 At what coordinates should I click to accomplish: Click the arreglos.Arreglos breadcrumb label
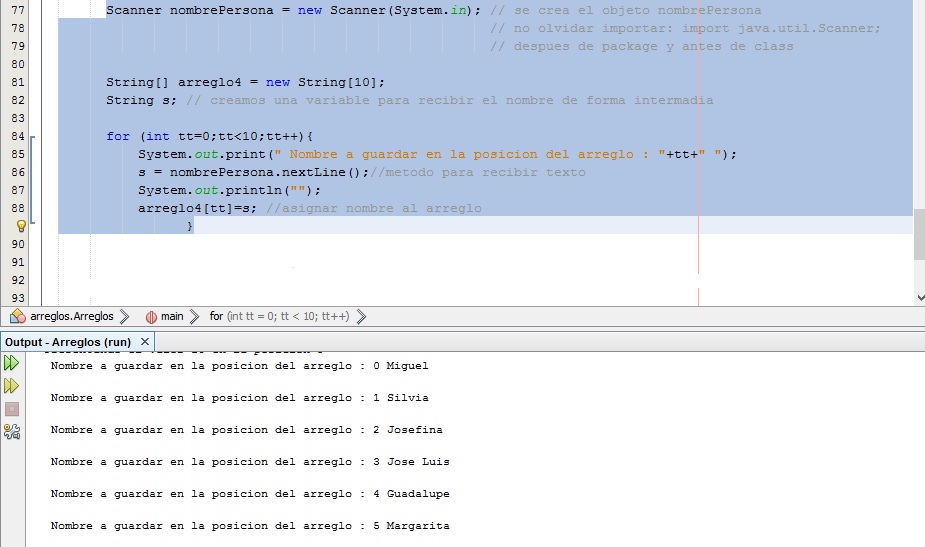tap(72, 316)
